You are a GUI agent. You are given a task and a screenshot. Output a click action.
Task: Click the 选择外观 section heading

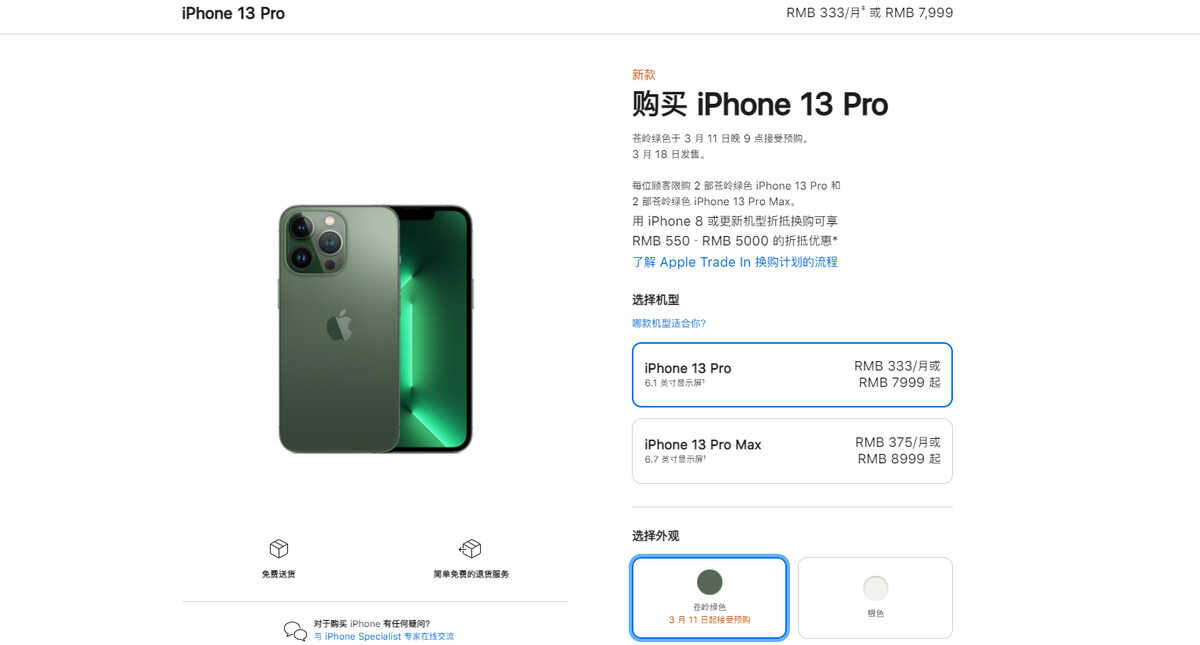pos(656,536)
